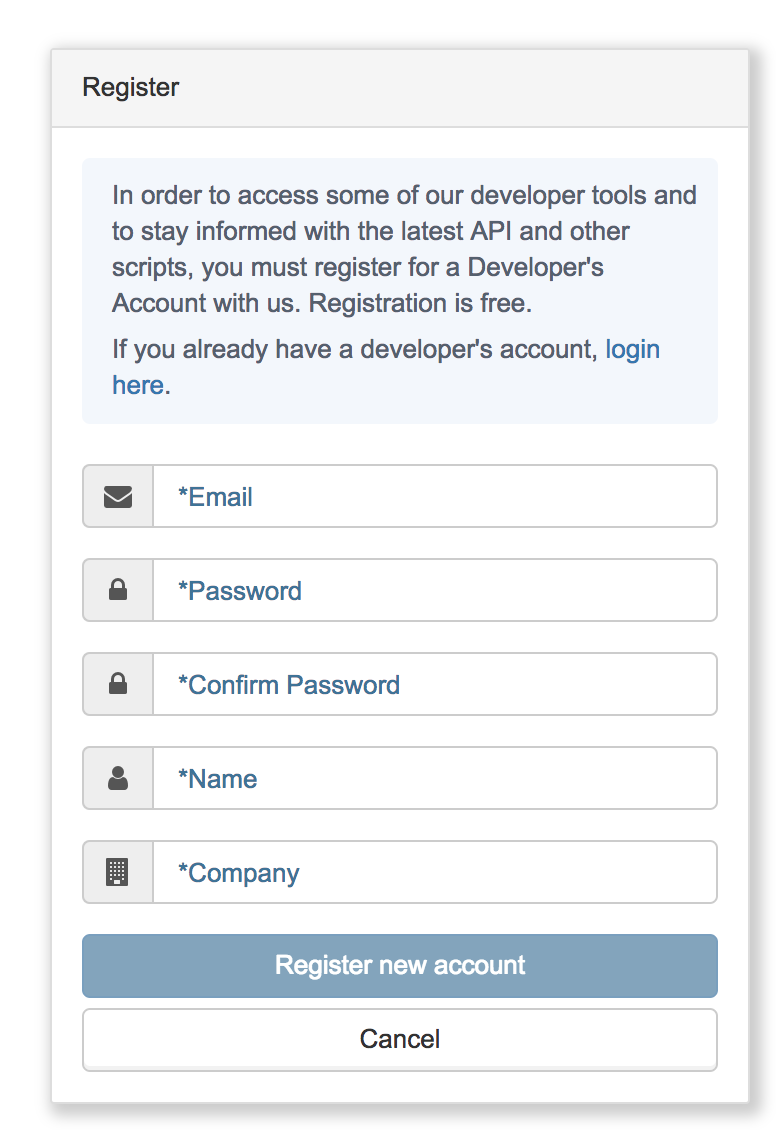Click the building icon beside Company

(117, 872)
